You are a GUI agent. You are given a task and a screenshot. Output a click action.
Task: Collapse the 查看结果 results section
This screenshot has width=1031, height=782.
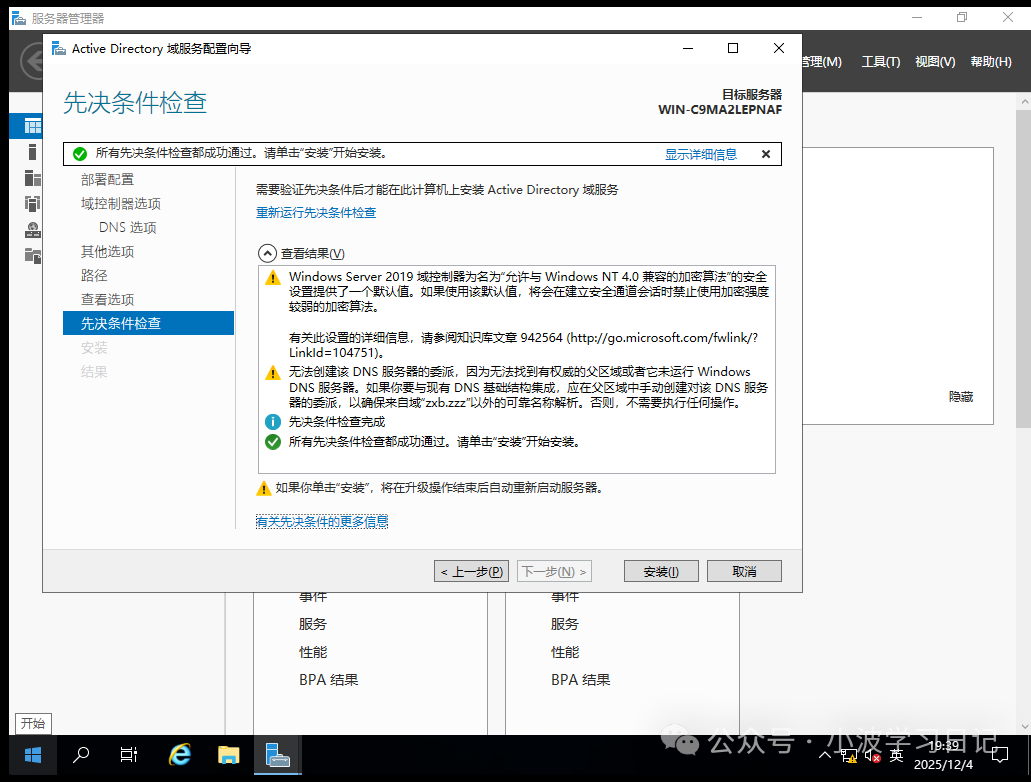[268, 252]
